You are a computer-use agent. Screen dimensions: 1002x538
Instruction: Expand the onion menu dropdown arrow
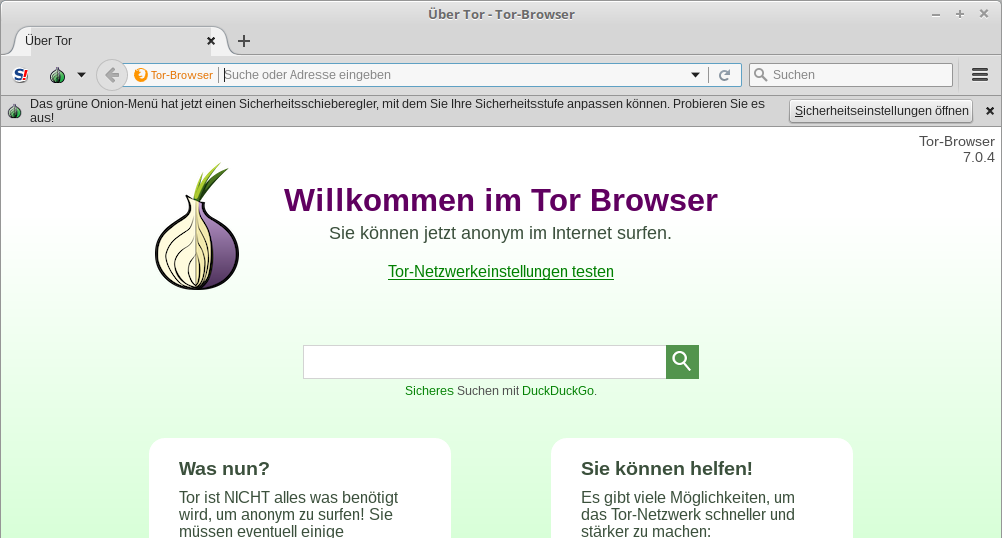81,75
